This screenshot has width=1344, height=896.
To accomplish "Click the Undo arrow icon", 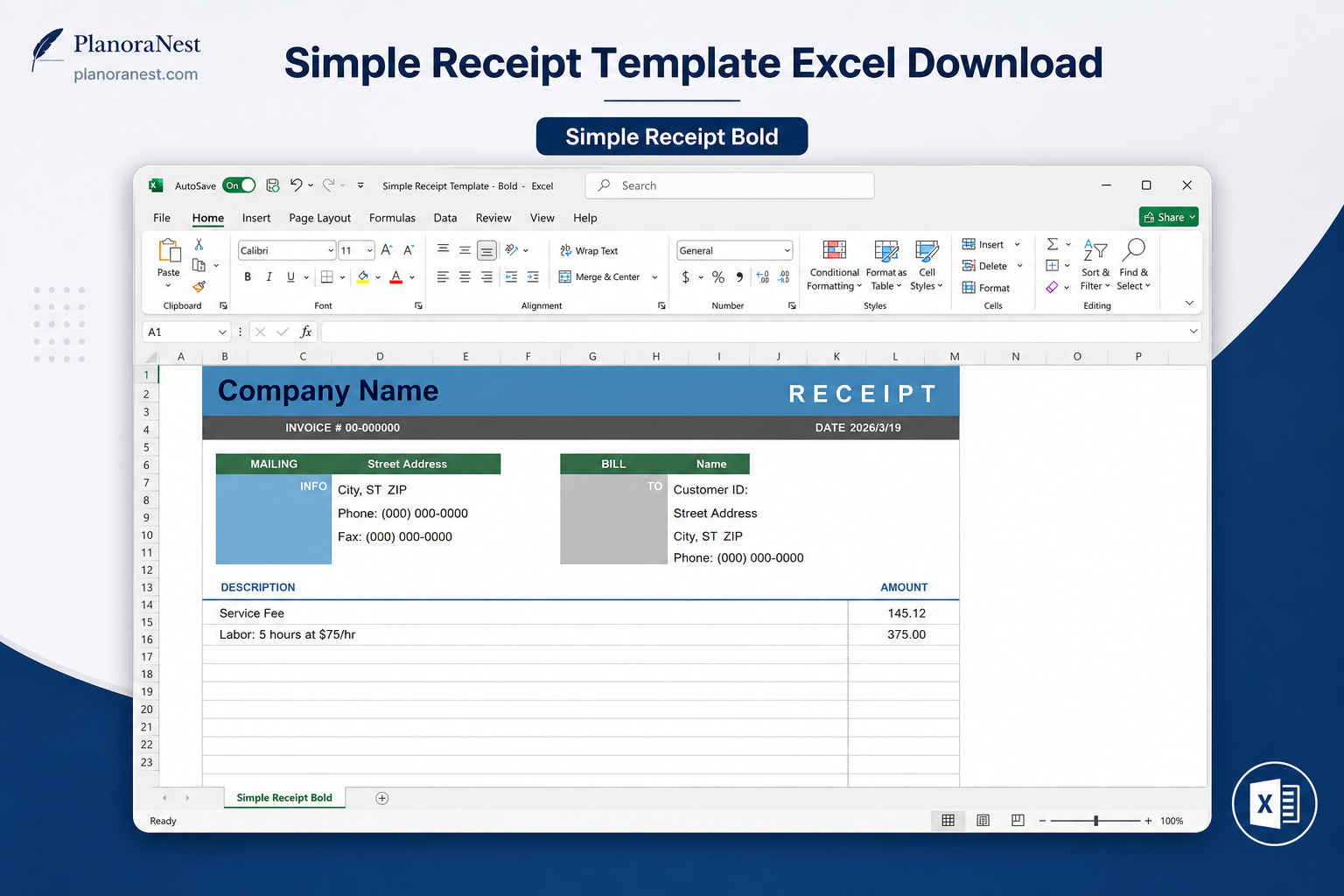I will (x=297, y=185).
